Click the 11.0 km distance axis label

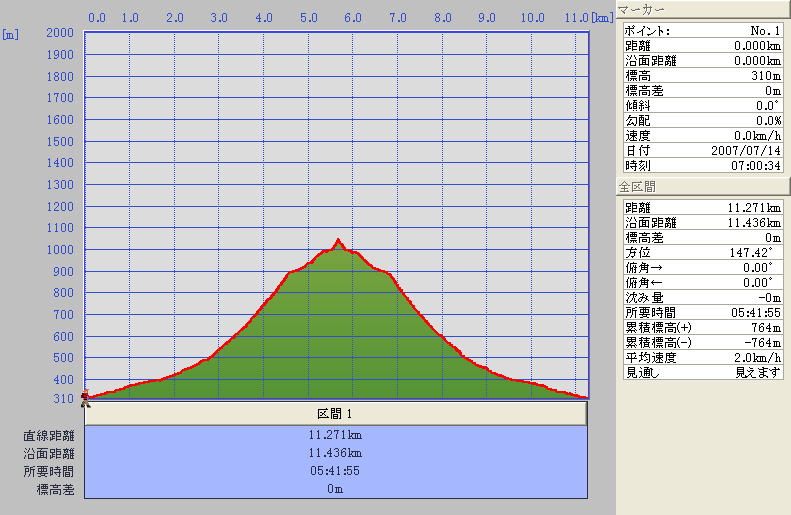pos(577,18)
